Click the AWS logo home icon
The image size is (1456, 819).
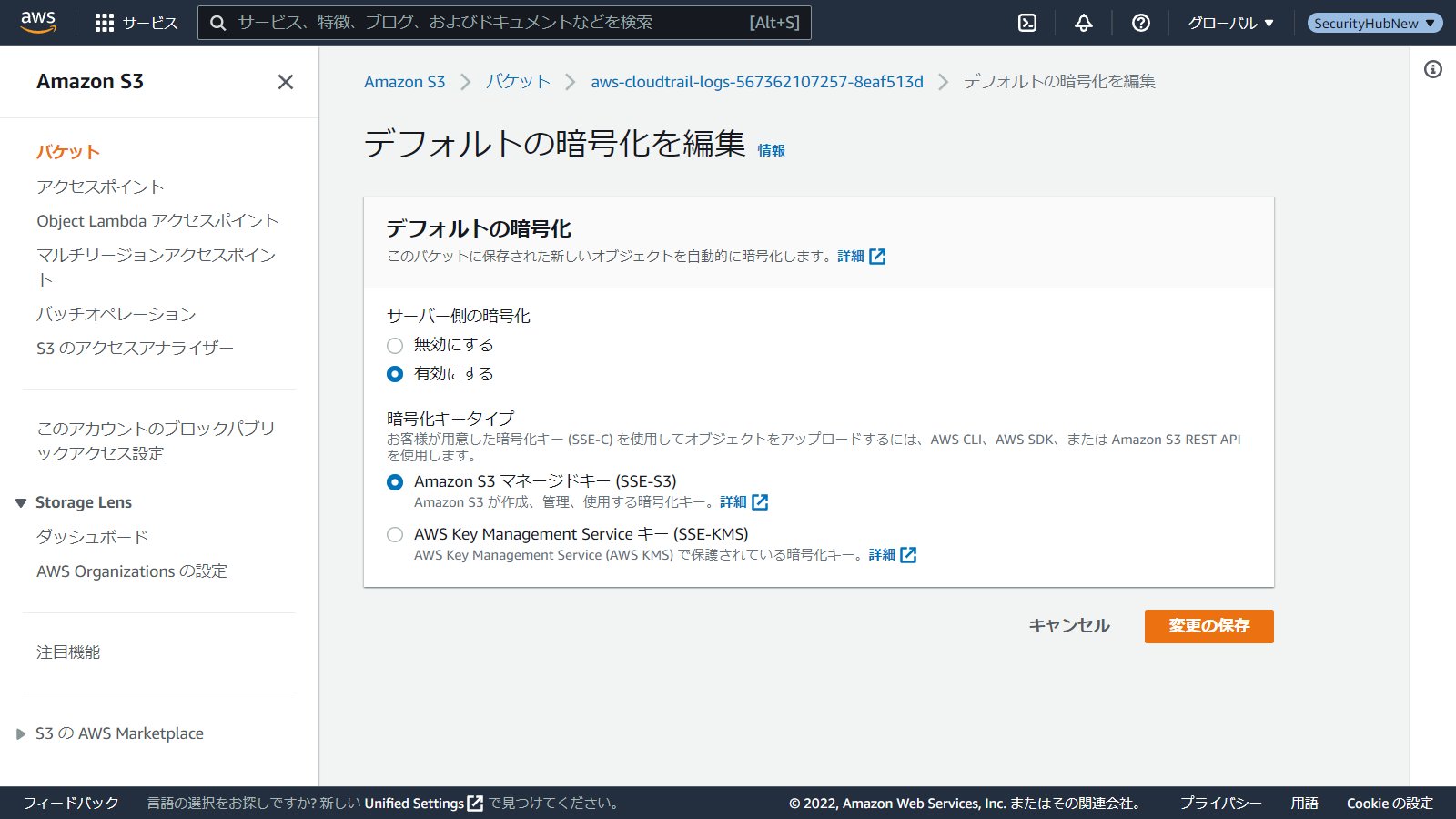38,22
